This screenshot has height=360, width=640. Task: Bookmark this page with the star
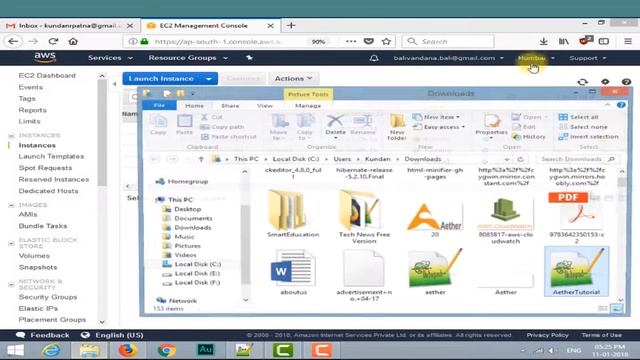click(386, 41)
